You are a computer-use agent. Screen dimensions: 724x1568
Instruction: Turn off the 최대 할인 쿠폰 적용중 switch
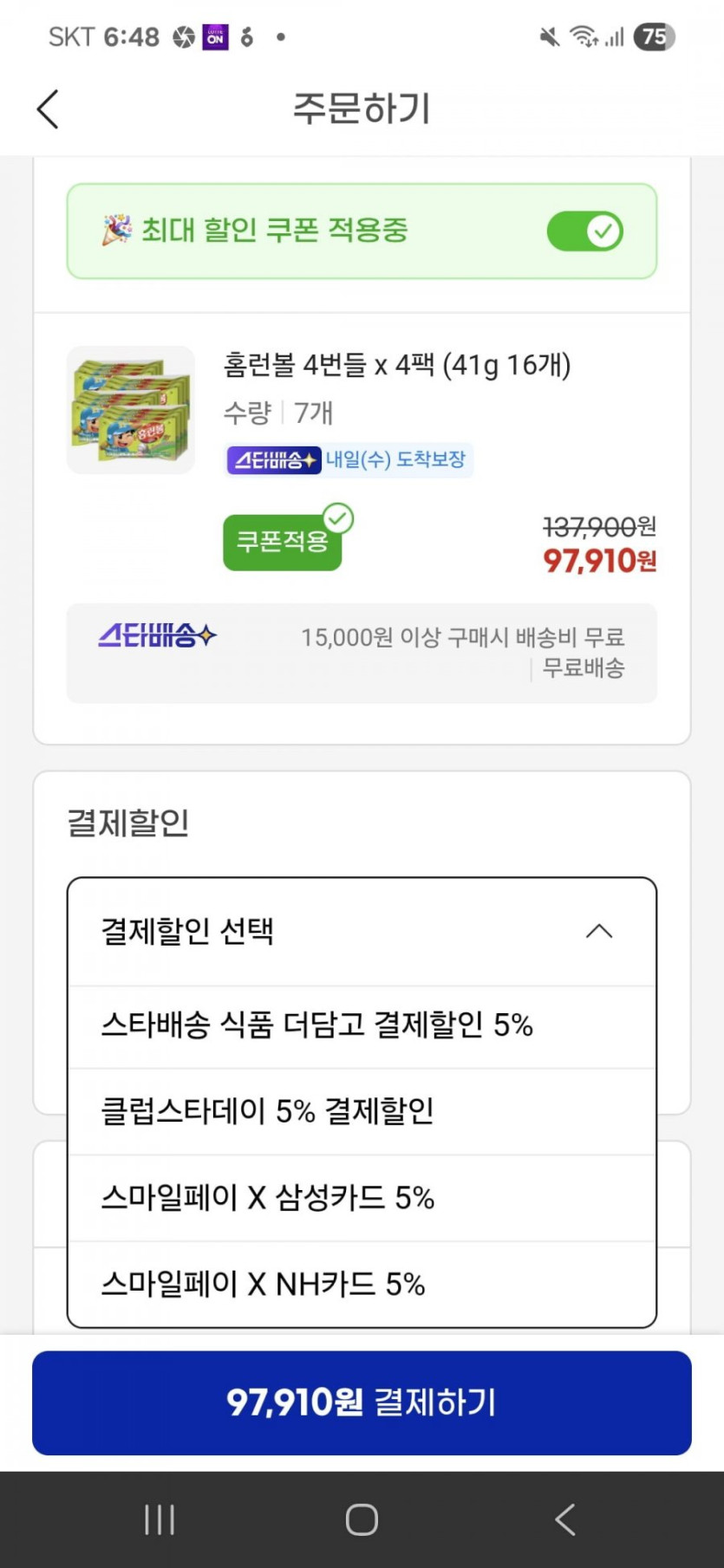coord(584,231)
